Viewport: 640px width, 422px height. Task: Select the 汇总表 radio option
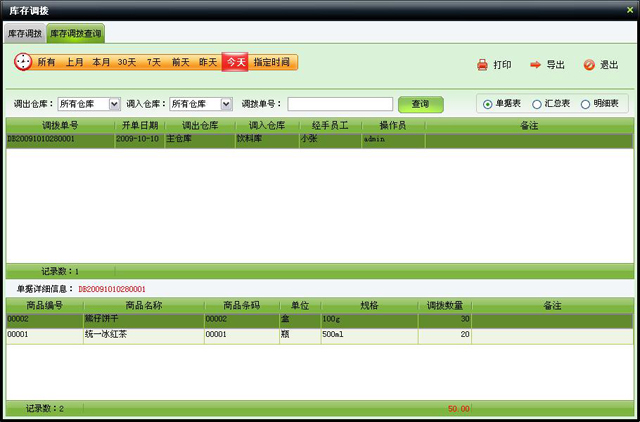point(537,104)
